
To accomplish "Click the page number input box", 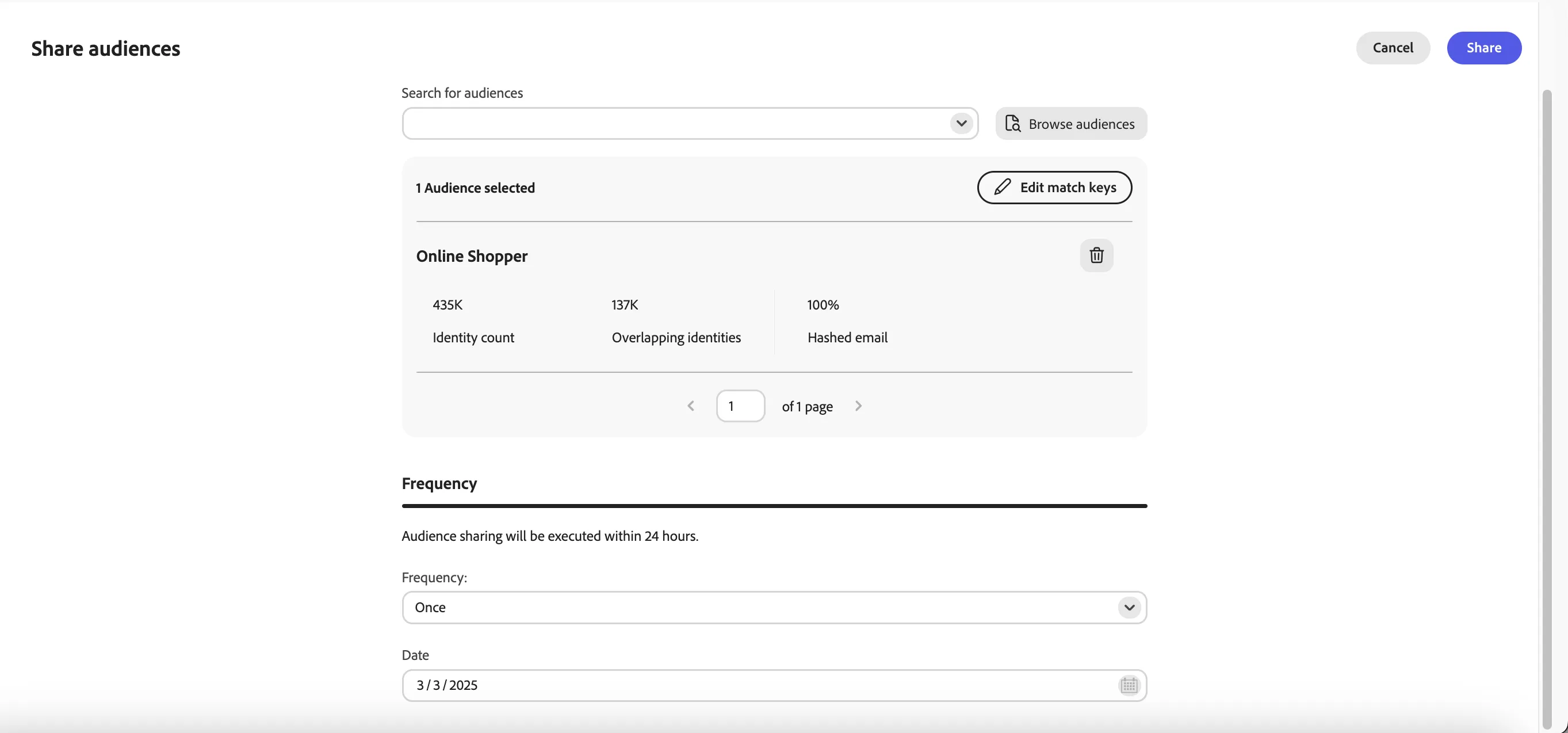I will click(x=740, y=406).
